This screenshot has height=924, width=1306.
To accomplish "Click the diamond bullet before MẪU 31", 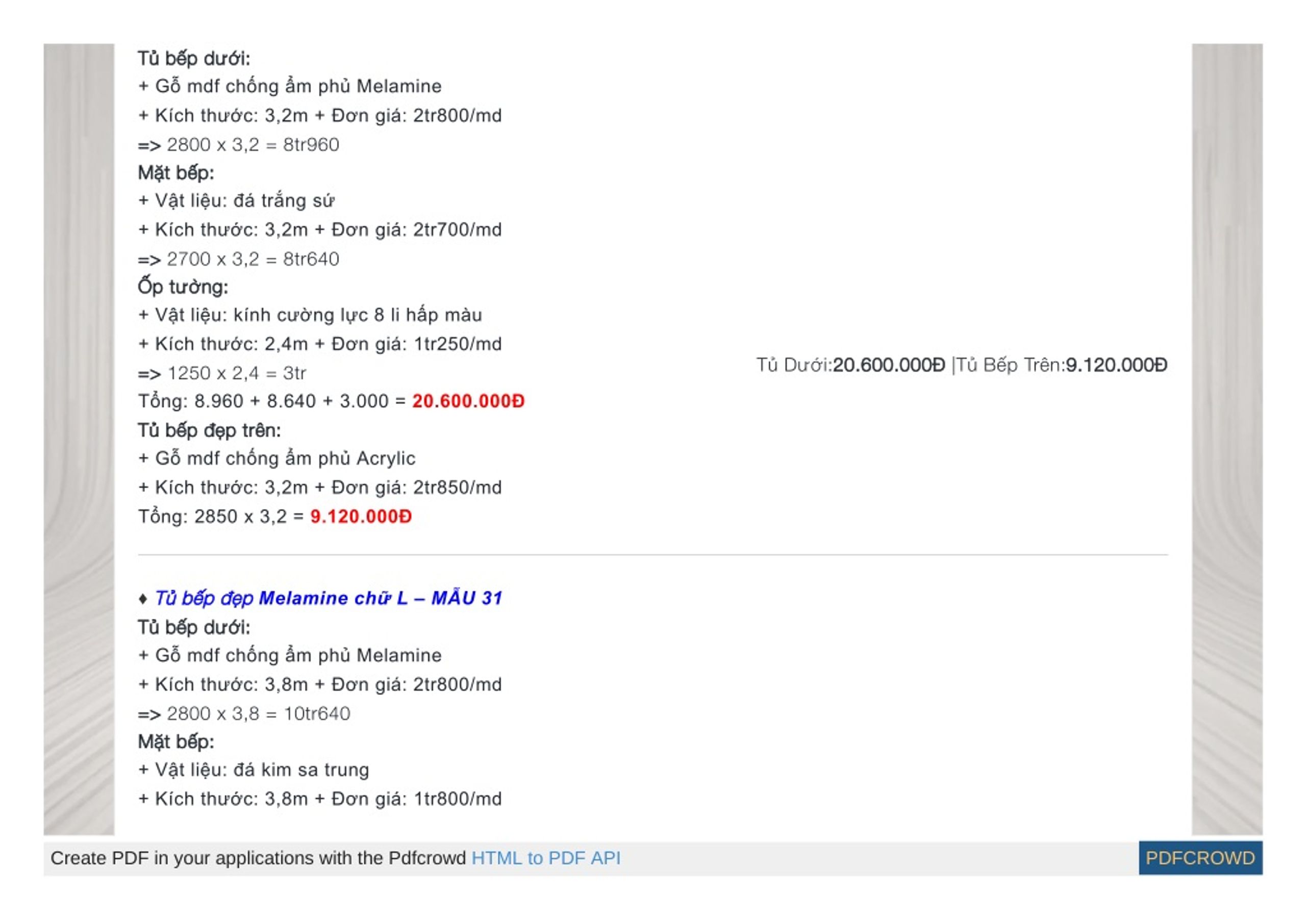I will pos(143,599).
